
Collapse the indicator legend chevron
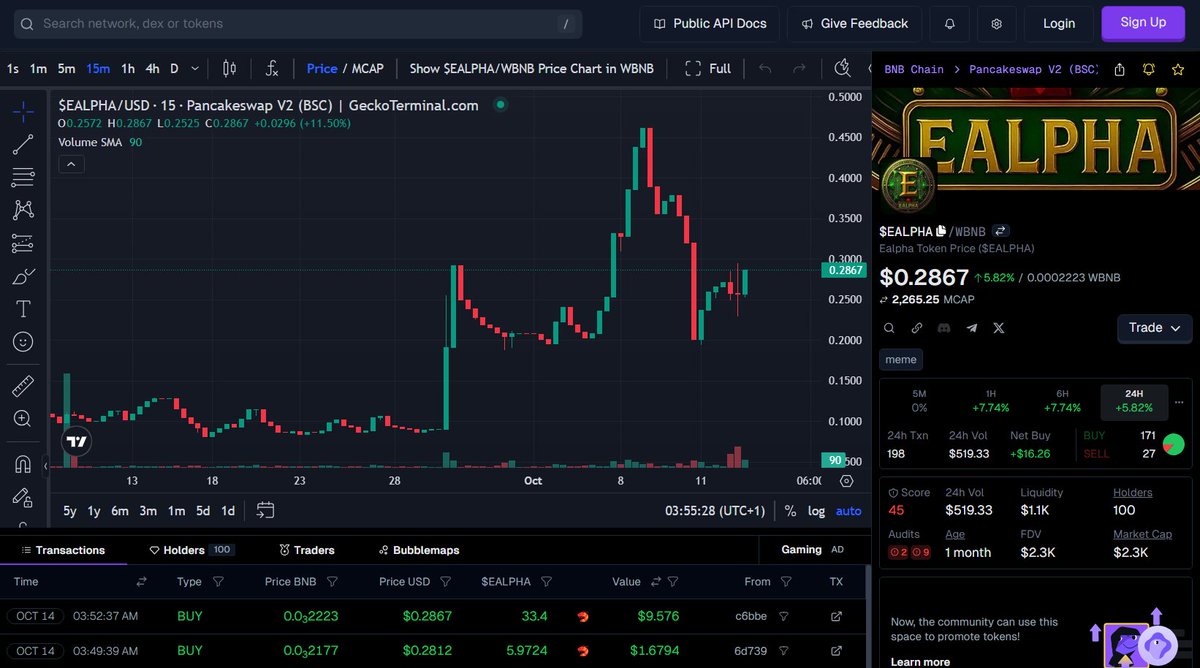coord(71,164)
